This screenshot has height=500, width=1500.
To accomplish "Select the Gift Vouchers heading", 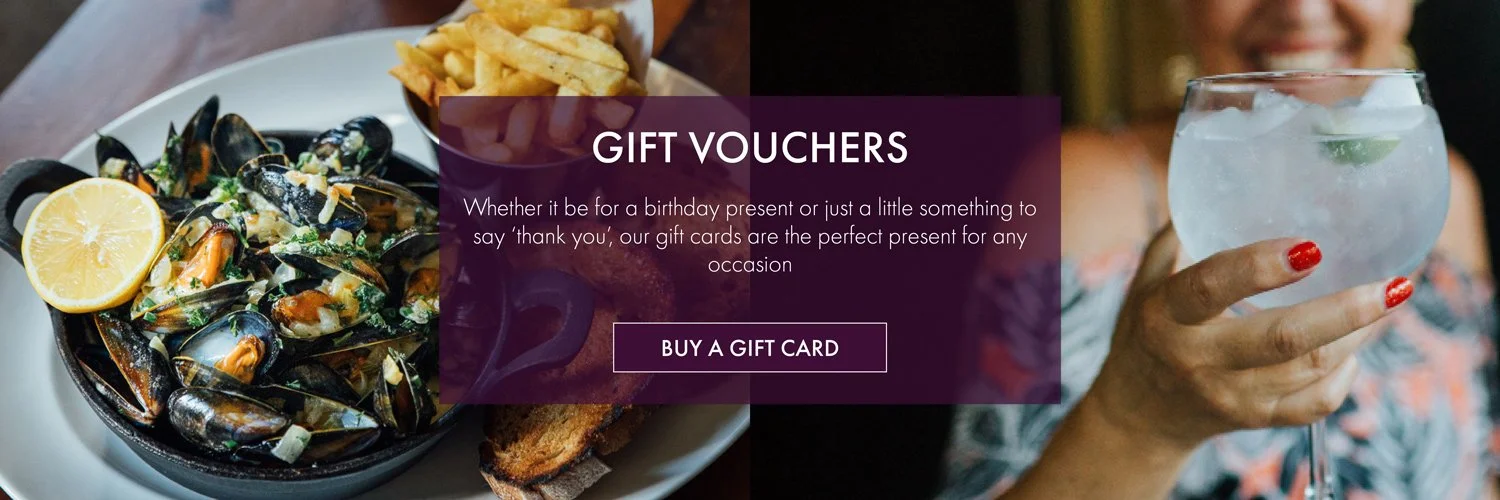I will click(x=750, y=148).
